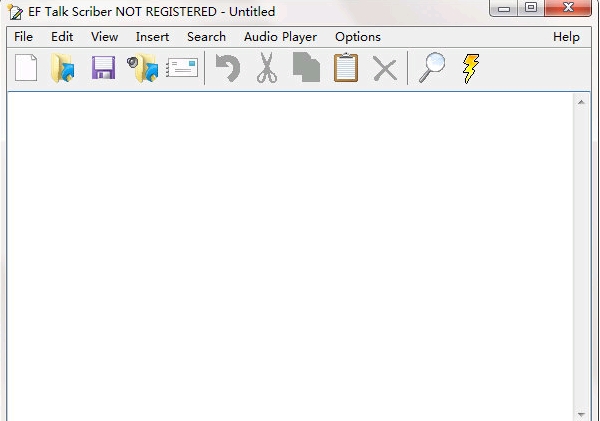Open the Search menu

pyautogui.click(x=206, y=37)
